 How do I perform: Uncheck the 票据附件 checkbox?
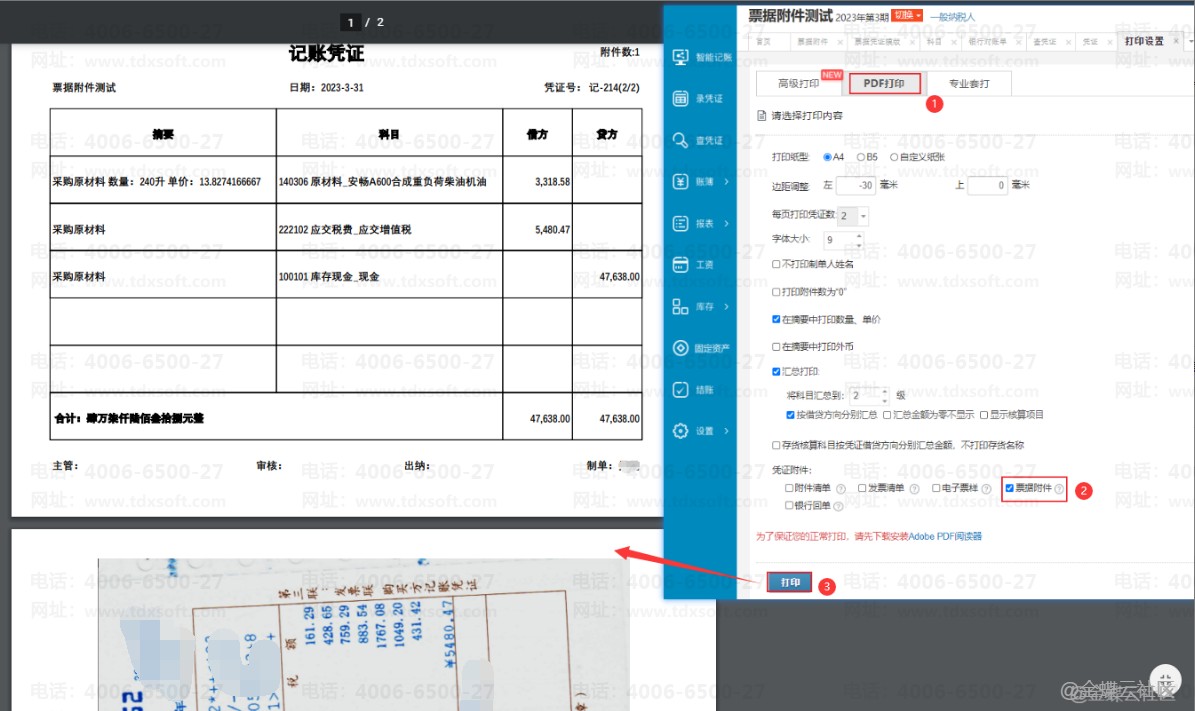[x=1010, y=488]
